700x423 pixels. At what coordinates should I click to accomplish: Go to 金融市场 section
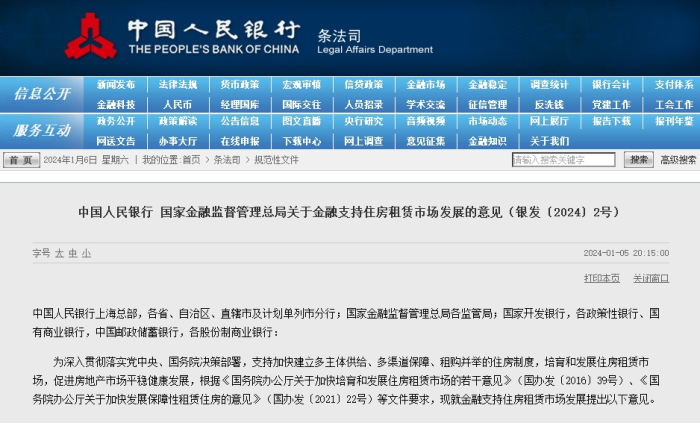coord(425,85)
